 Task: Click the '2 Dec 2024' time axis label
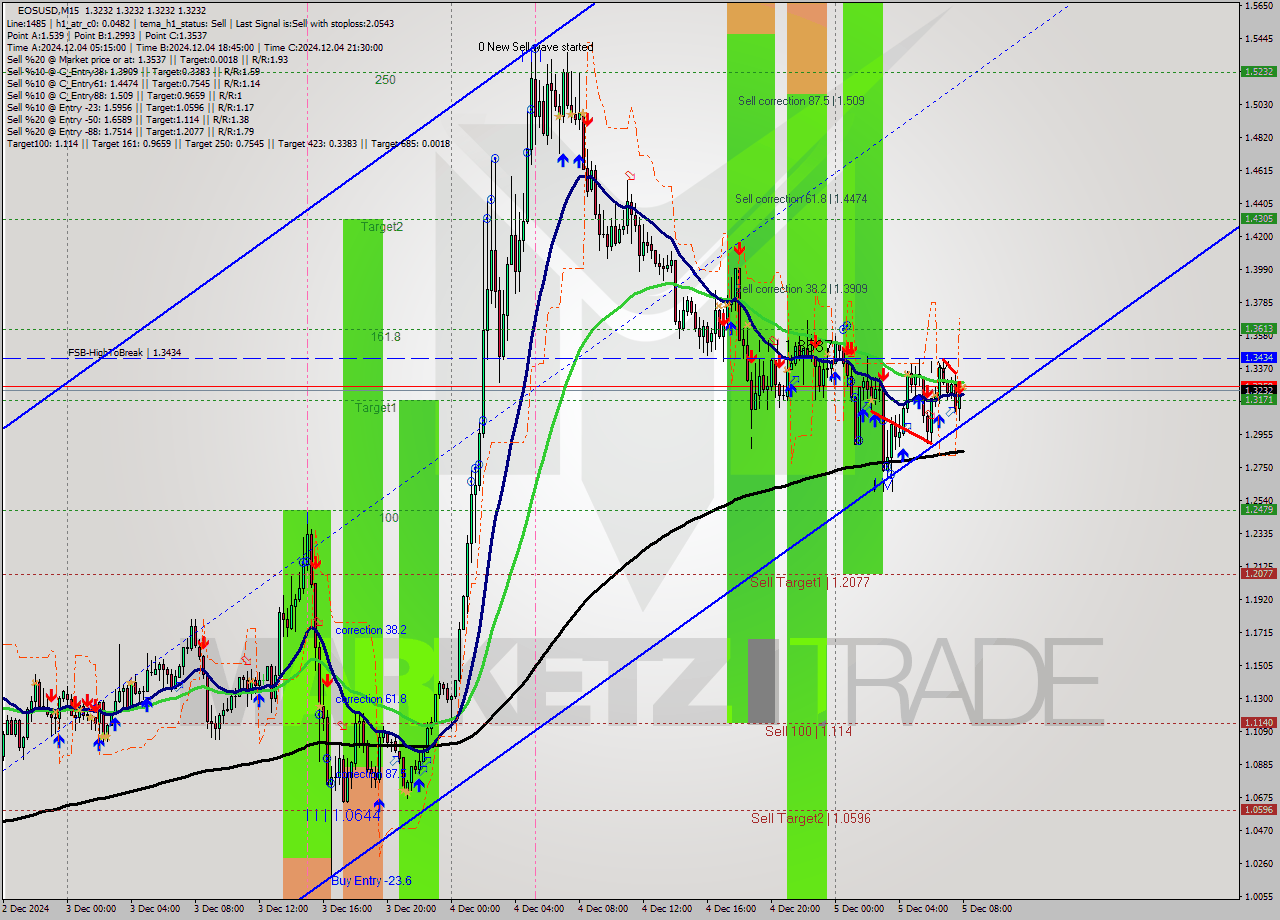point(27,909)
